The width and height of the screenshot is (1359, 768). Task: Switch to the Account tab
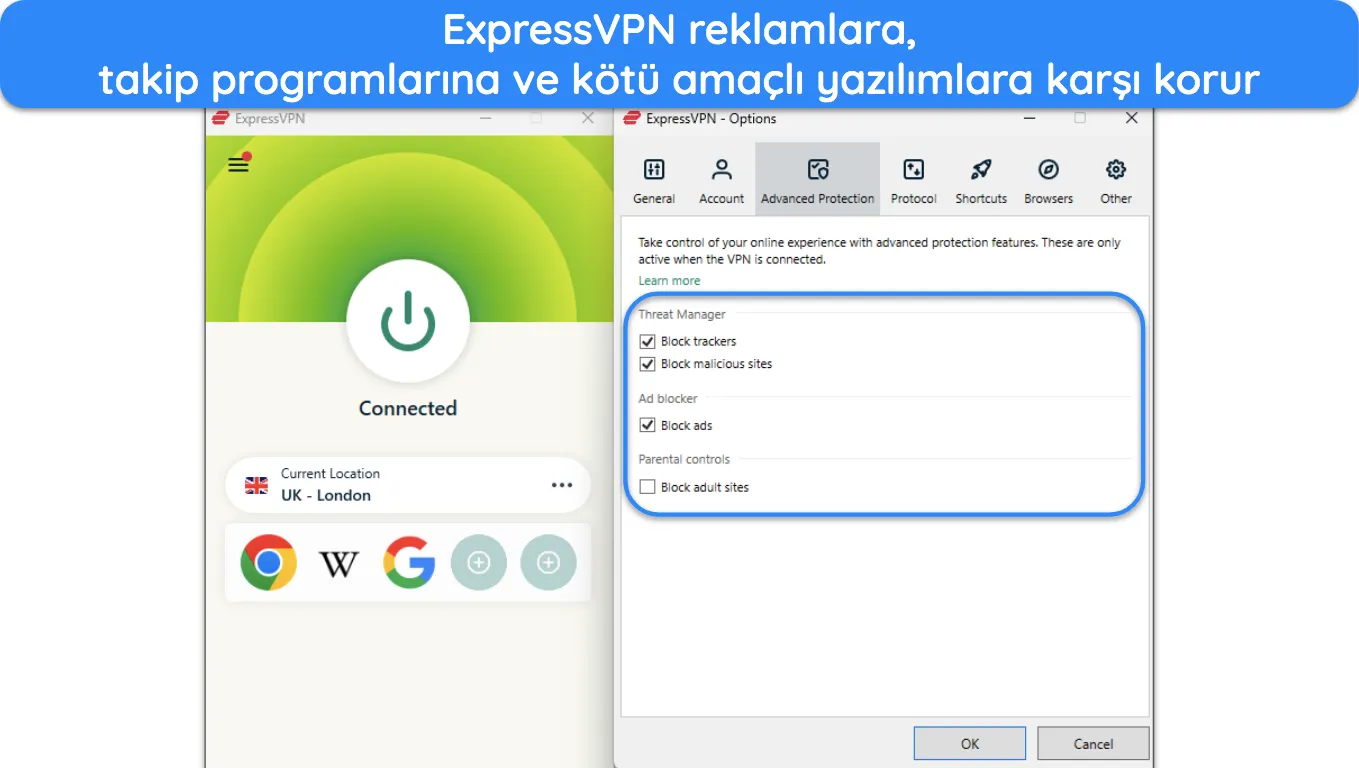coord(722,181)
